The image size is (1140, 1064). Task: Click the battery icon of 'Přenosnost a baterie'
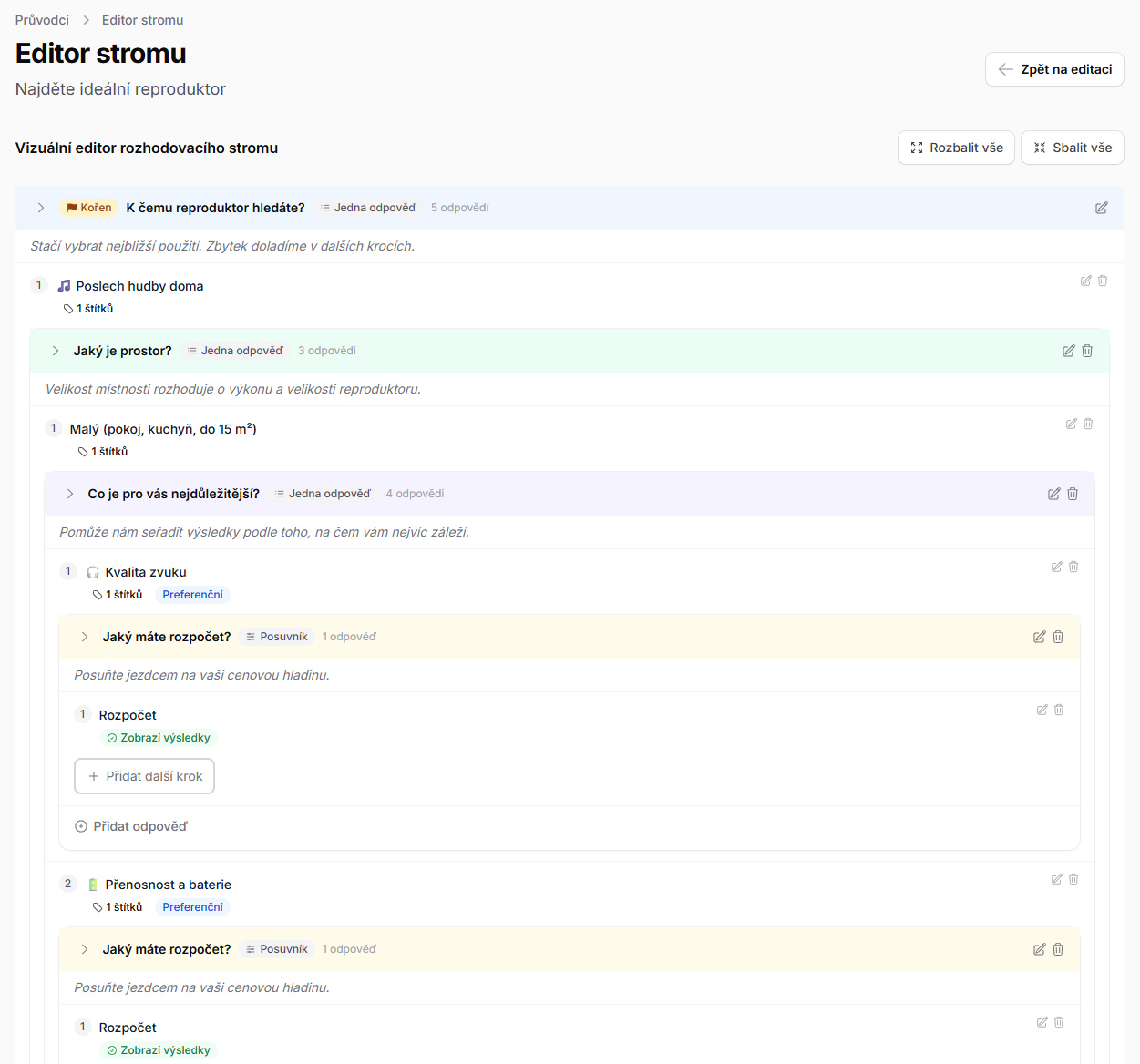(93, 885)
